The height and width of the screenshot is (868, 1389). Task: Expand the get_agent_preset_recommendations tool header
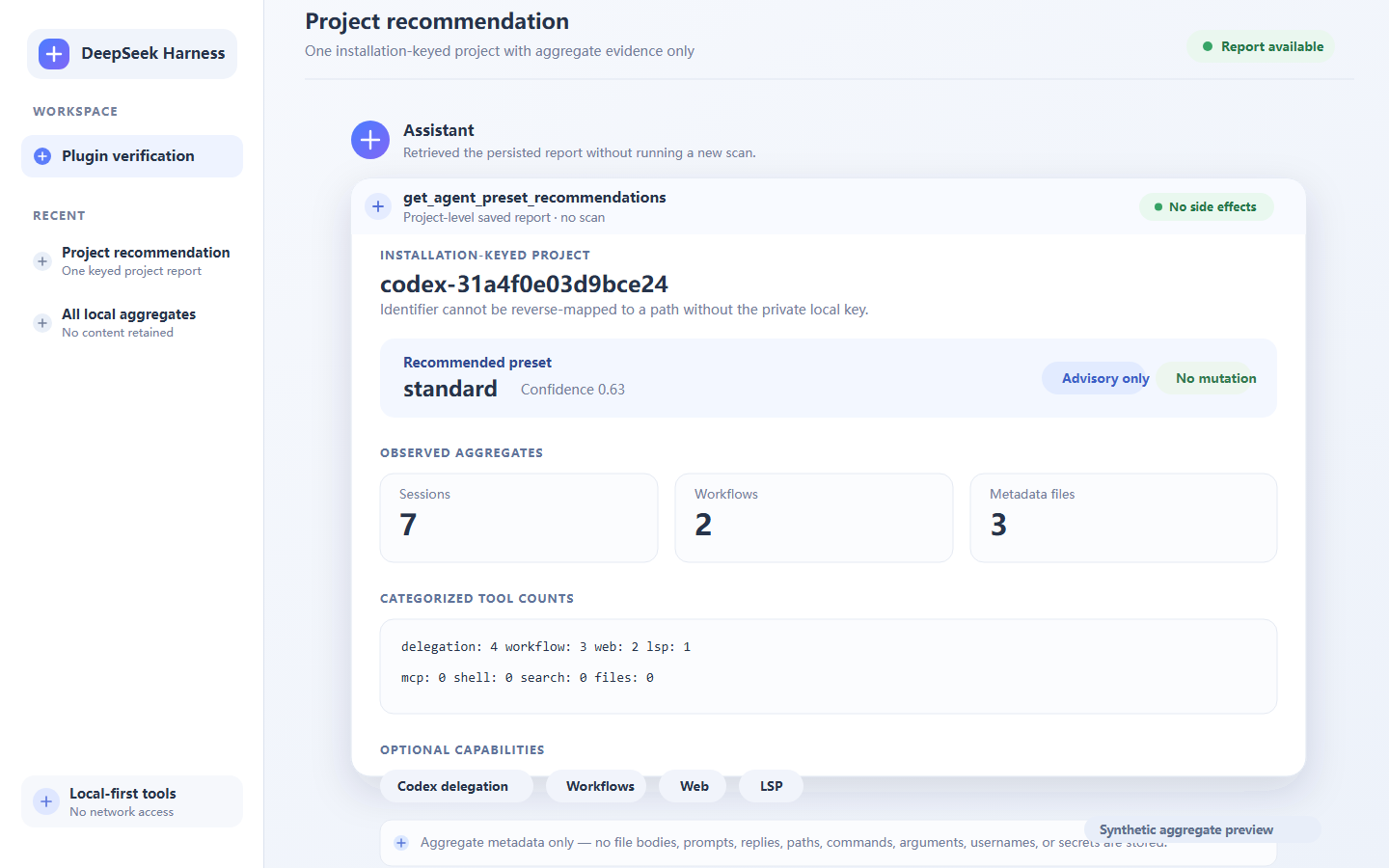point(829,206)
